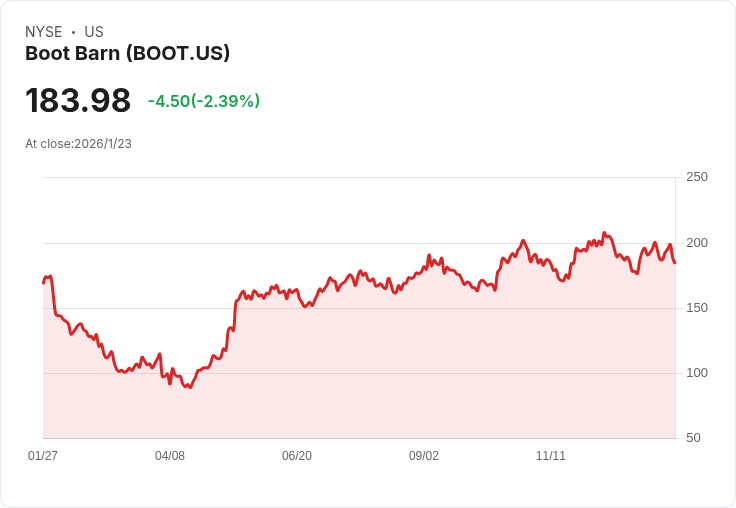Select the 04/08 date axis label
The width and height of the screenshot is (736, 508).
click(x=170, y=456)
